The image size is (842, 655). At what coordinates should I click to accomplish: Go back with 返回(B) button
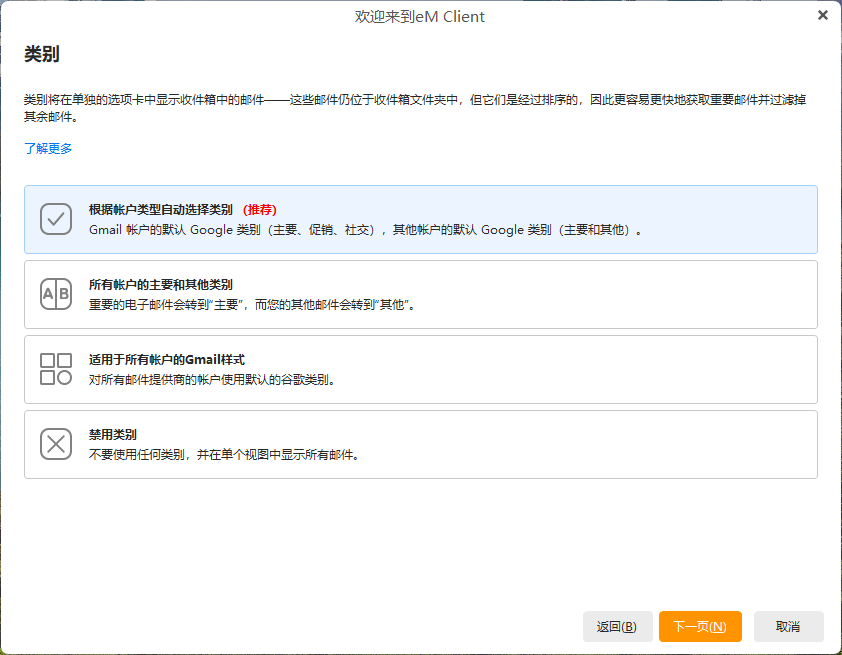618,627
